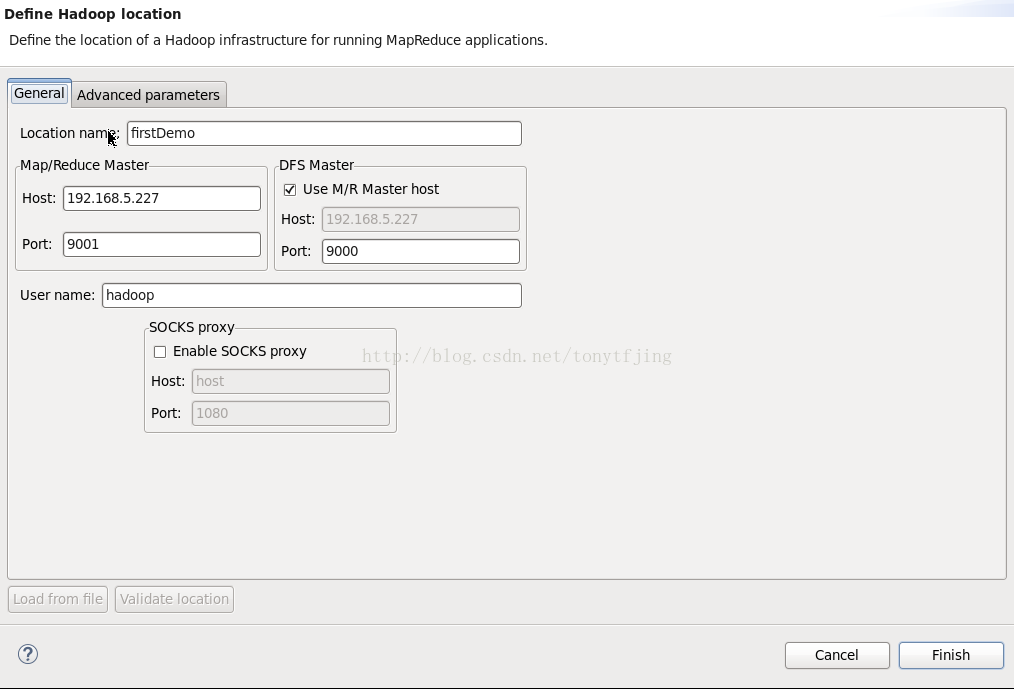Click the Define Hadoop location title
The image size is (1014, 690).
point(92,14)
